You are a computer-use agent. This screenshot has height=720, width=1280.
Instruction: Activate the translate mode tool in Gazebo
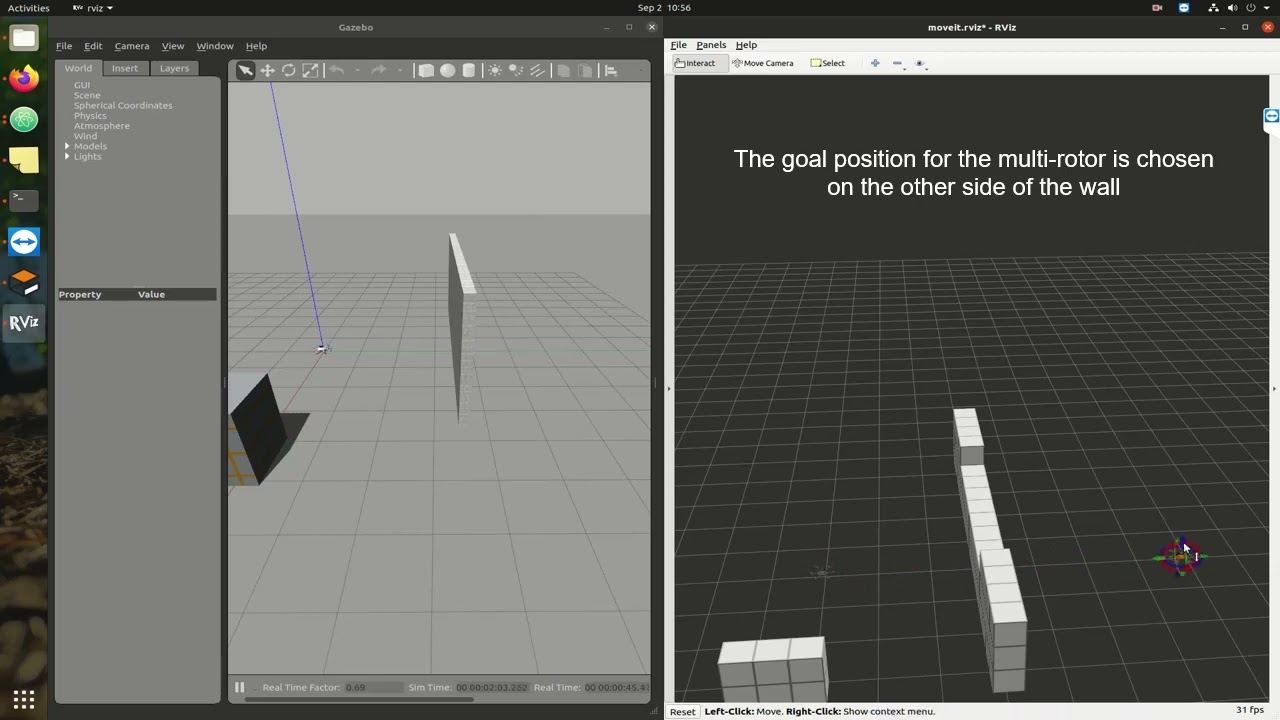[267, 70]
